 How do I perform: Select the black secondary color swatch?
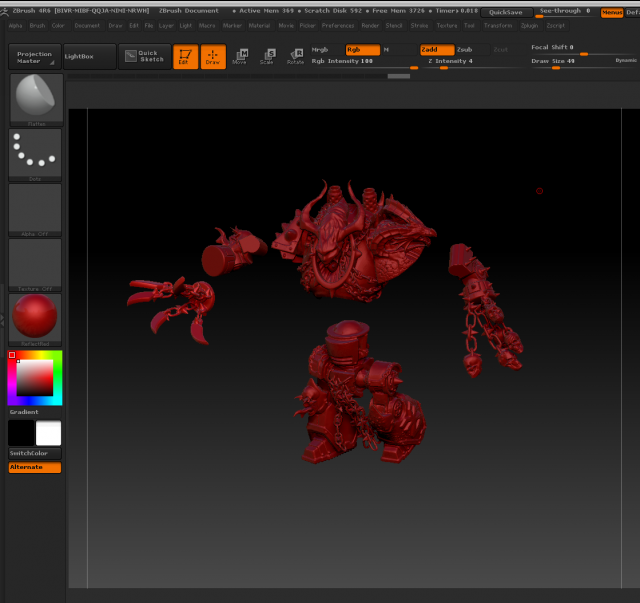[21, 433]
